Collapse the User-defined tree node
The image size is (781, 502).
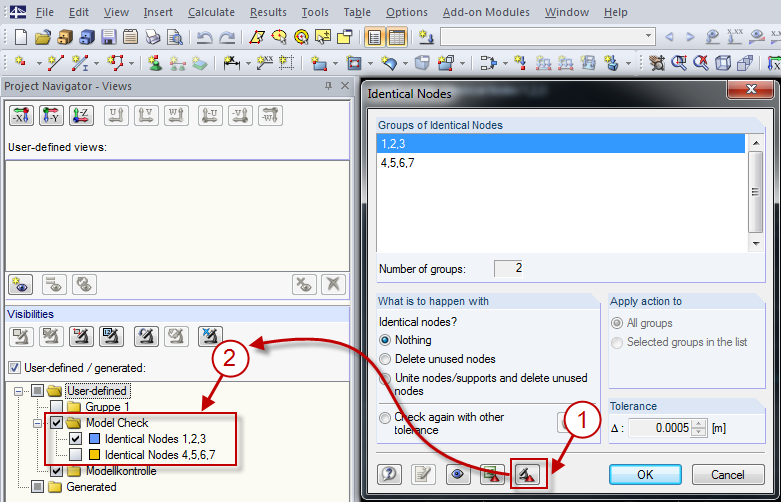[18, 391]
